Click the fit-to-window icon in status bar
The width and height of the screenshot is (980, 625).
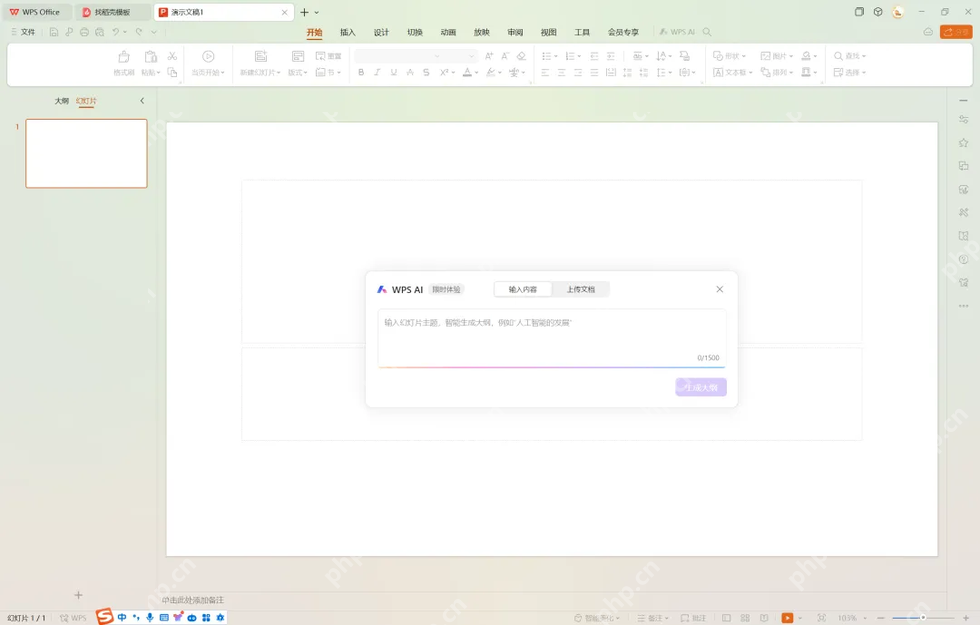[x=821, y=618]
